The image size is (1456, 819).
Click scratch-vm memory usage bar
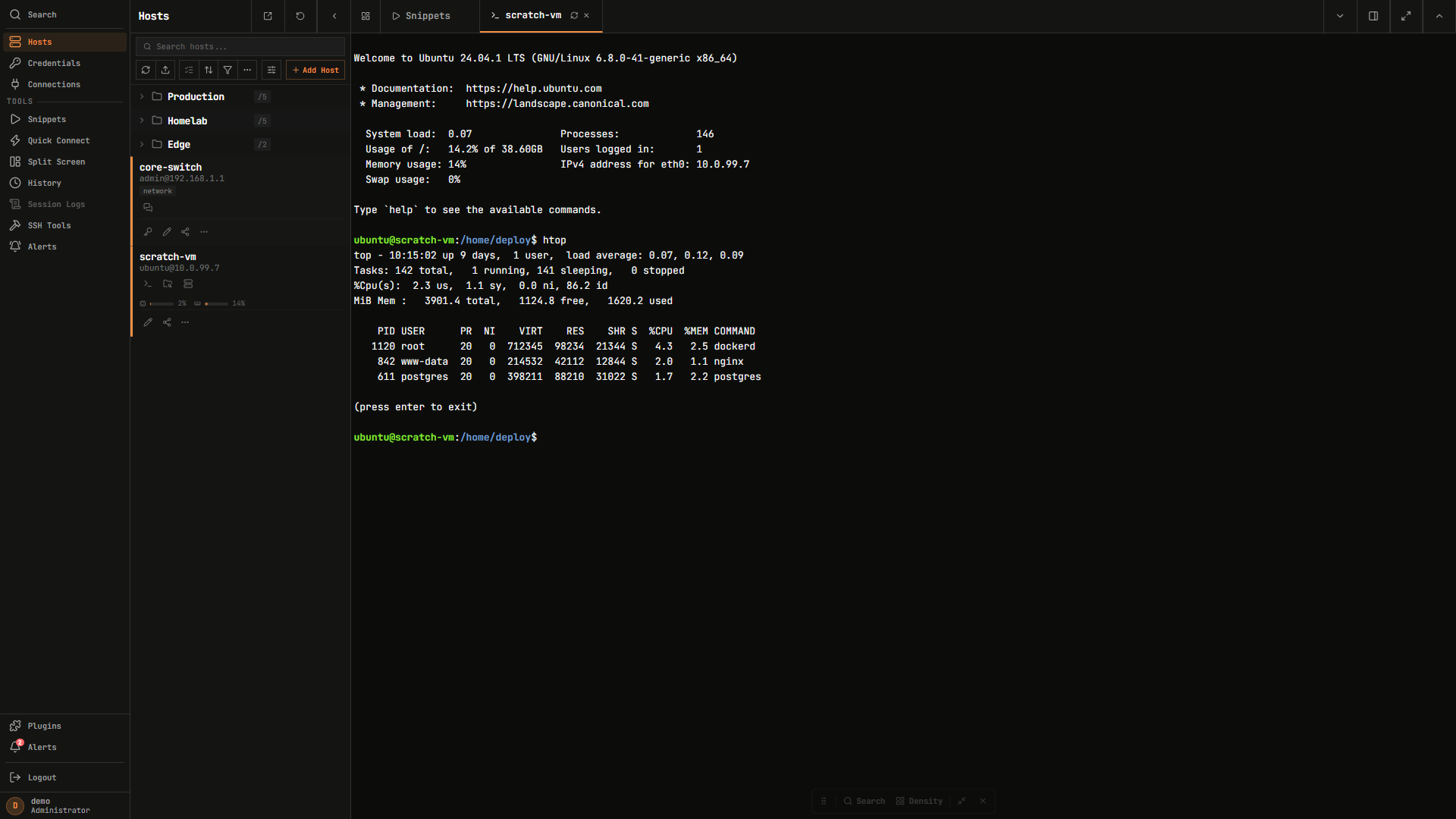217,303
